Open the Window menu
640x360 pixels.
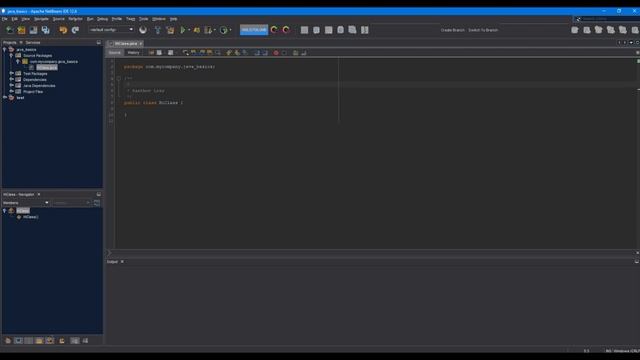pyautogui.click(x=159, y=19)
